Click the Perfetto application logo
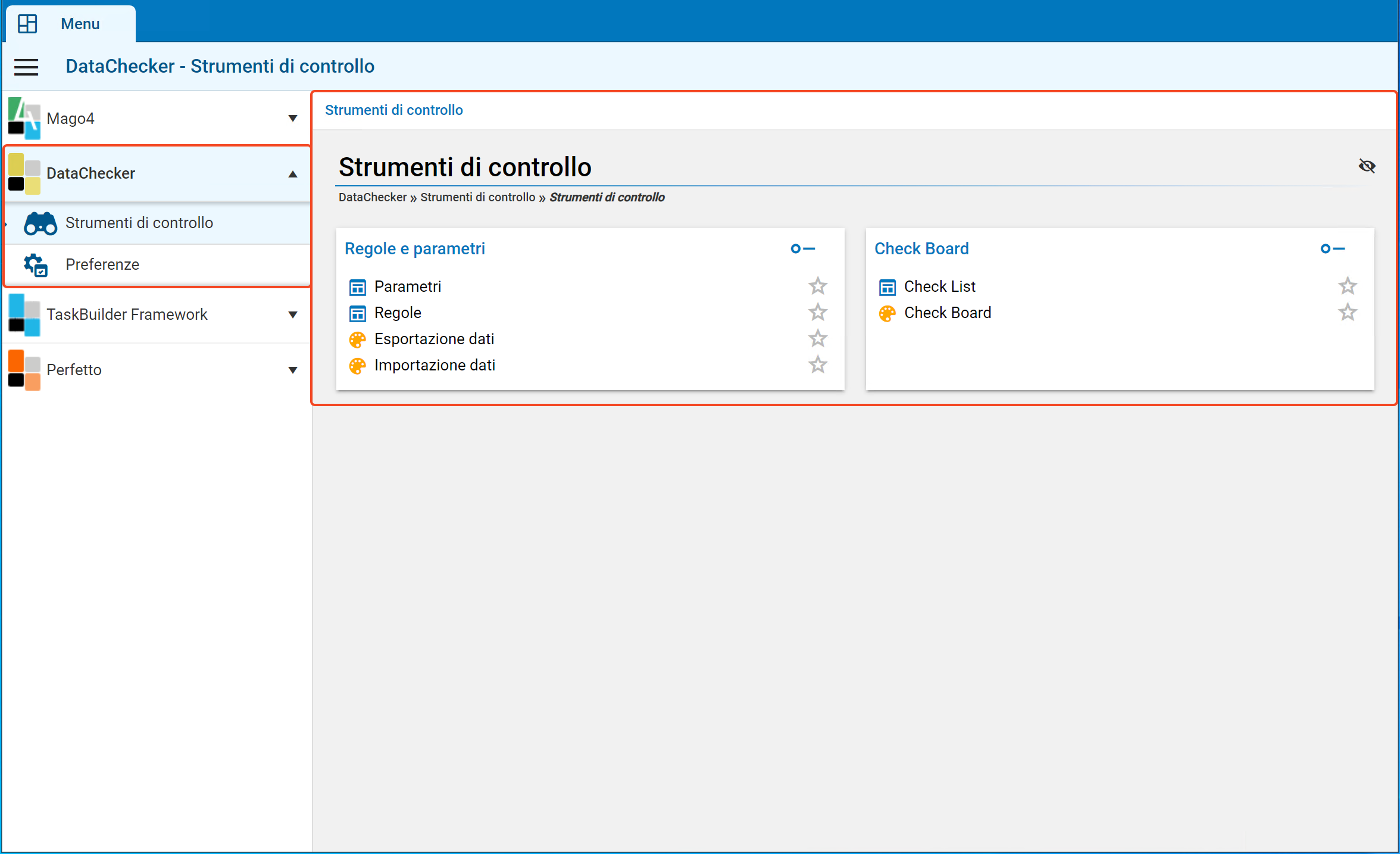The image size is (1400, 854). tap(24, 370)
